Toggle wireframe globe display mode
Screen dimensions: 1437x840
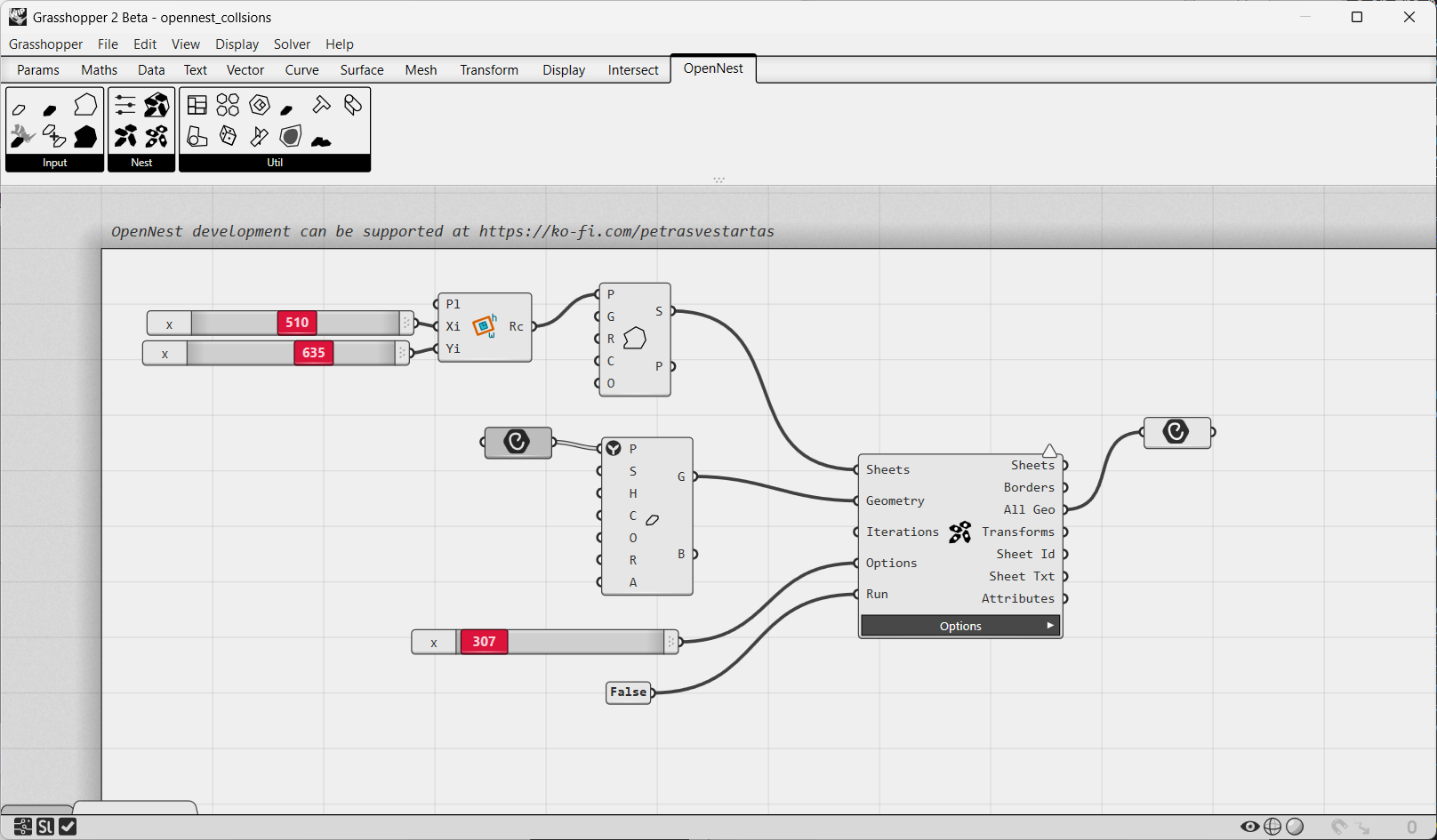(x=1272, y=827)
